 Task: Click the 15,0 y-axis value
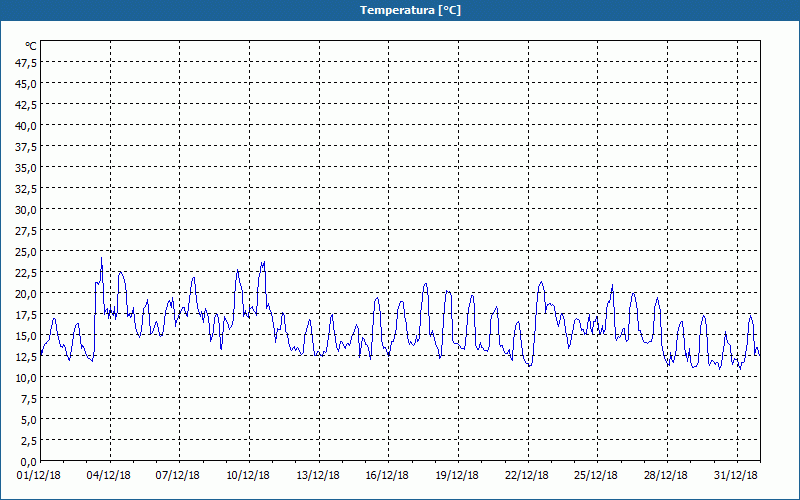(27, 336)
